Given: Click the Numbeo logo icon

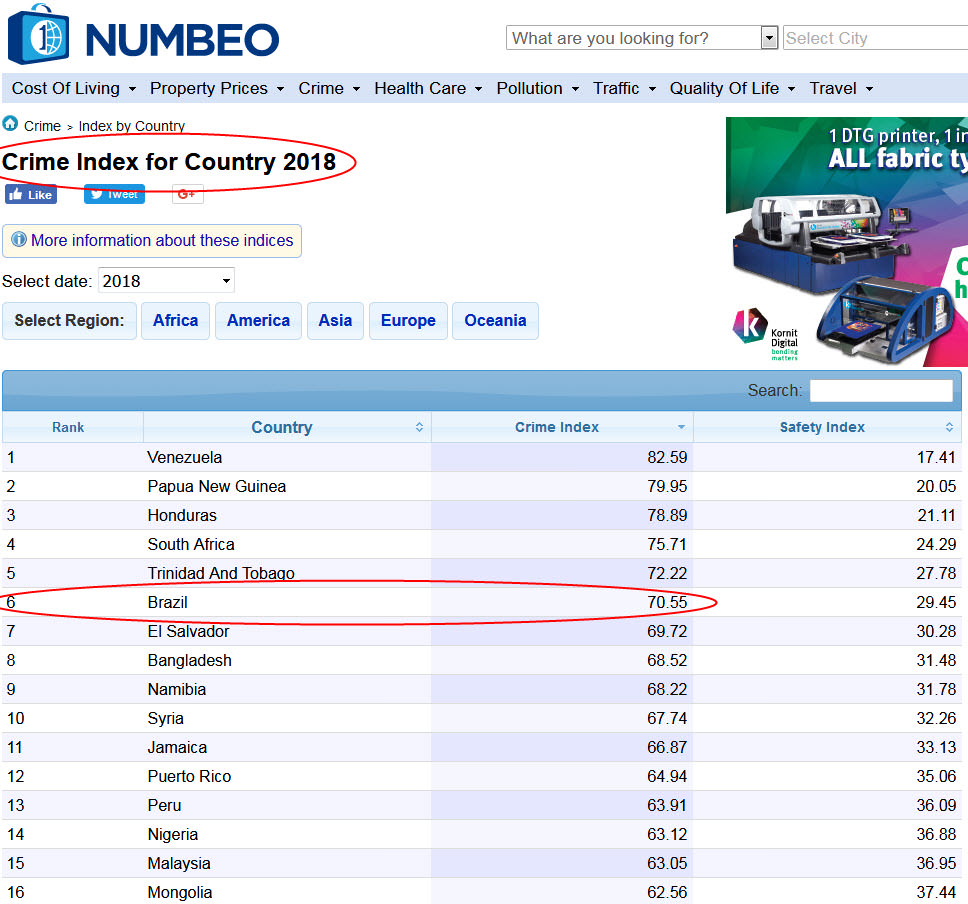Looking at the screenshot, I should (39, 35).
